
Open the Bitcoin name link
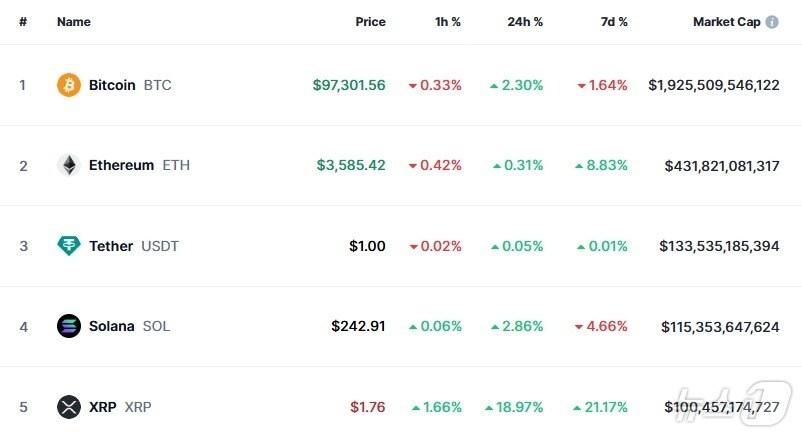click(112, 85)
